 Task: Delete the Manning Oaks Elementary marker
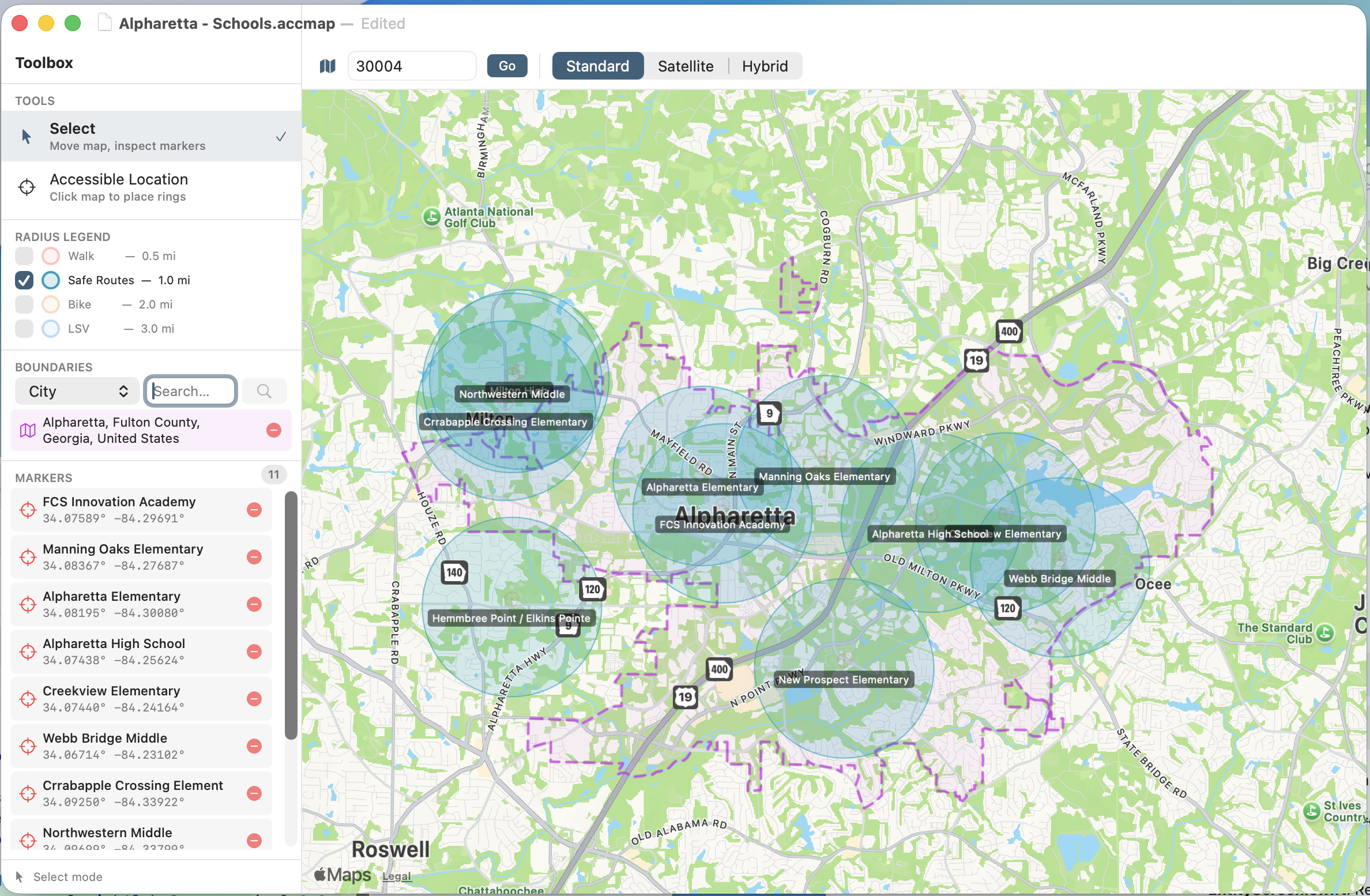(254, 557)
